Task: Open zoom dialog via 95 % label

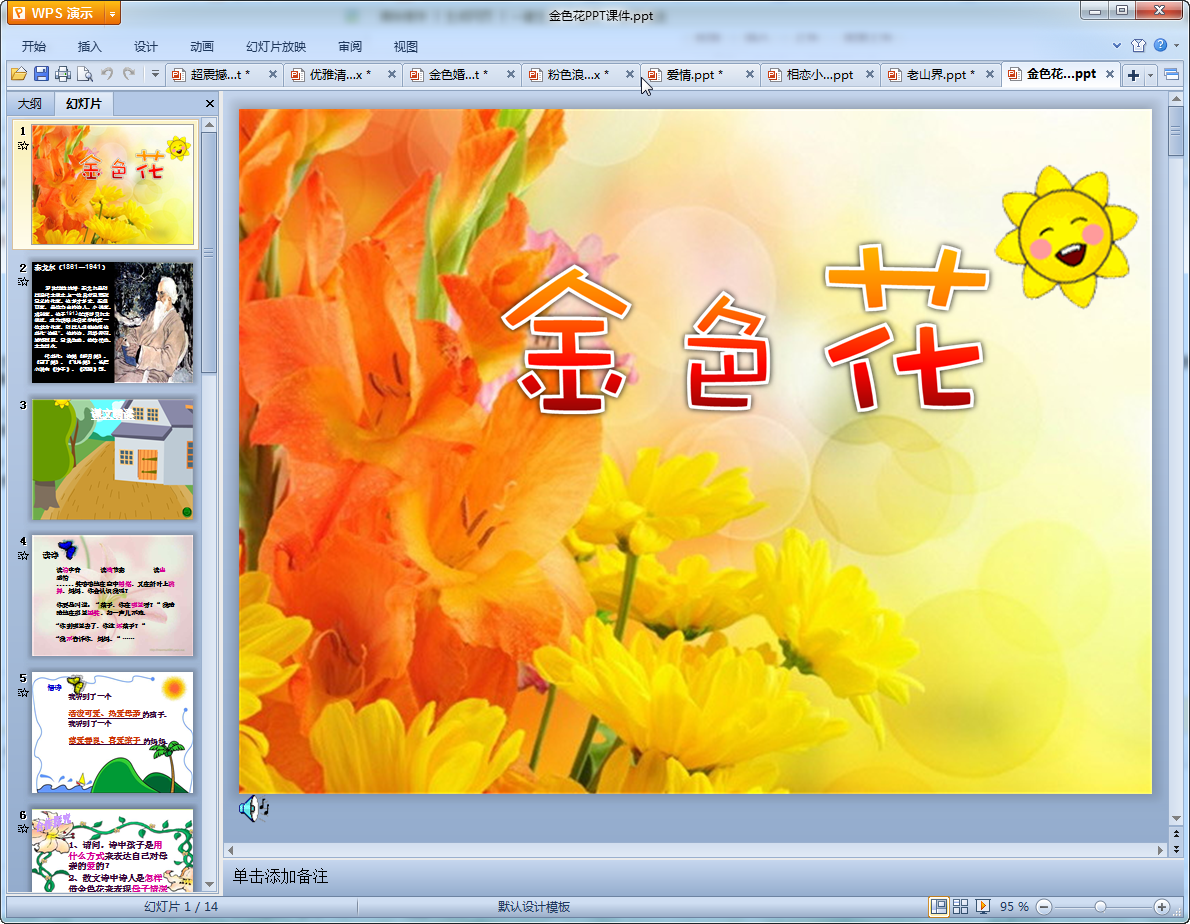Action: point(1014,907)
